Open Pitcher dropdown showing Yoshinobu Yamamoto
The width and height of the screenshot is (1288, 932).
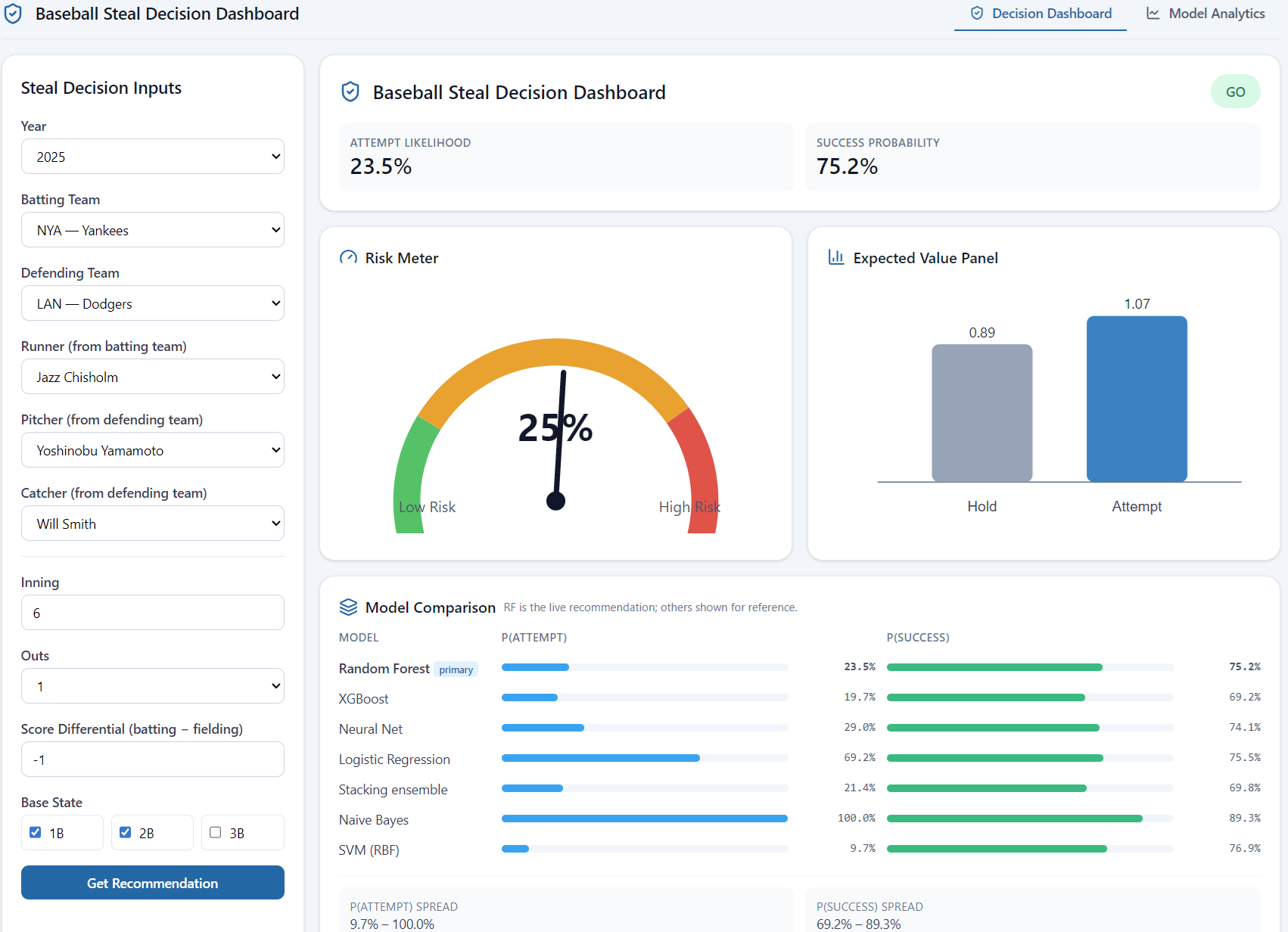point(153,450)
